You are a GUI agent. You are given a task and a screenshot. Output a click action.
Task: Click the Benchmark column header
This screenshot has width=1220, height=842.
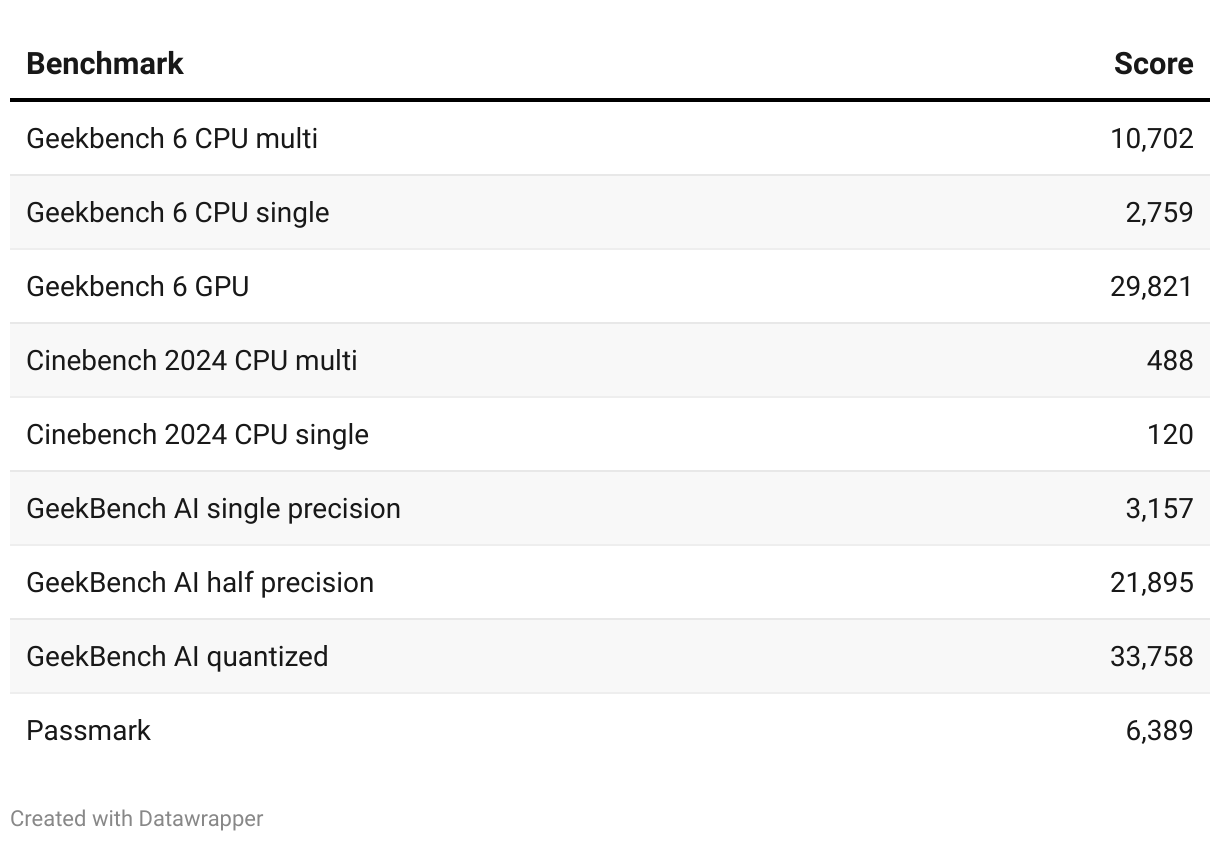pos(105,64)
